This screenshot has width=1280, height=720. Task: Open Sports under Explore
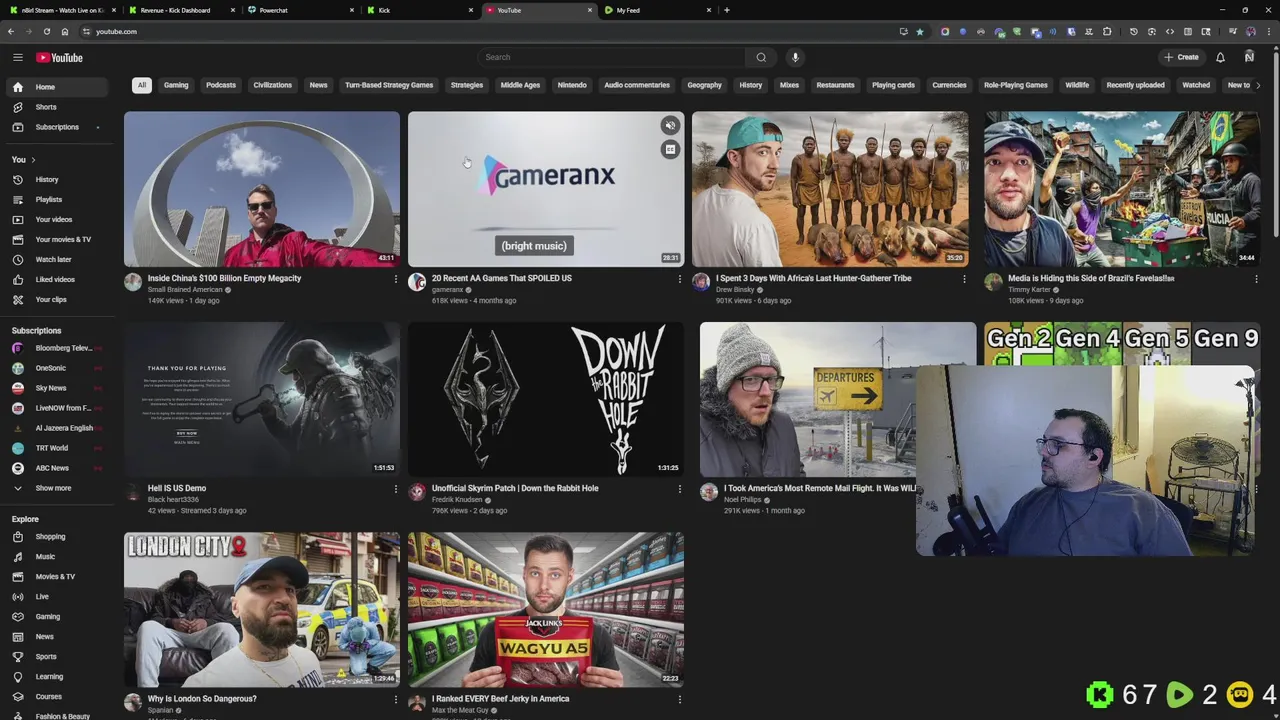point(56,656)
